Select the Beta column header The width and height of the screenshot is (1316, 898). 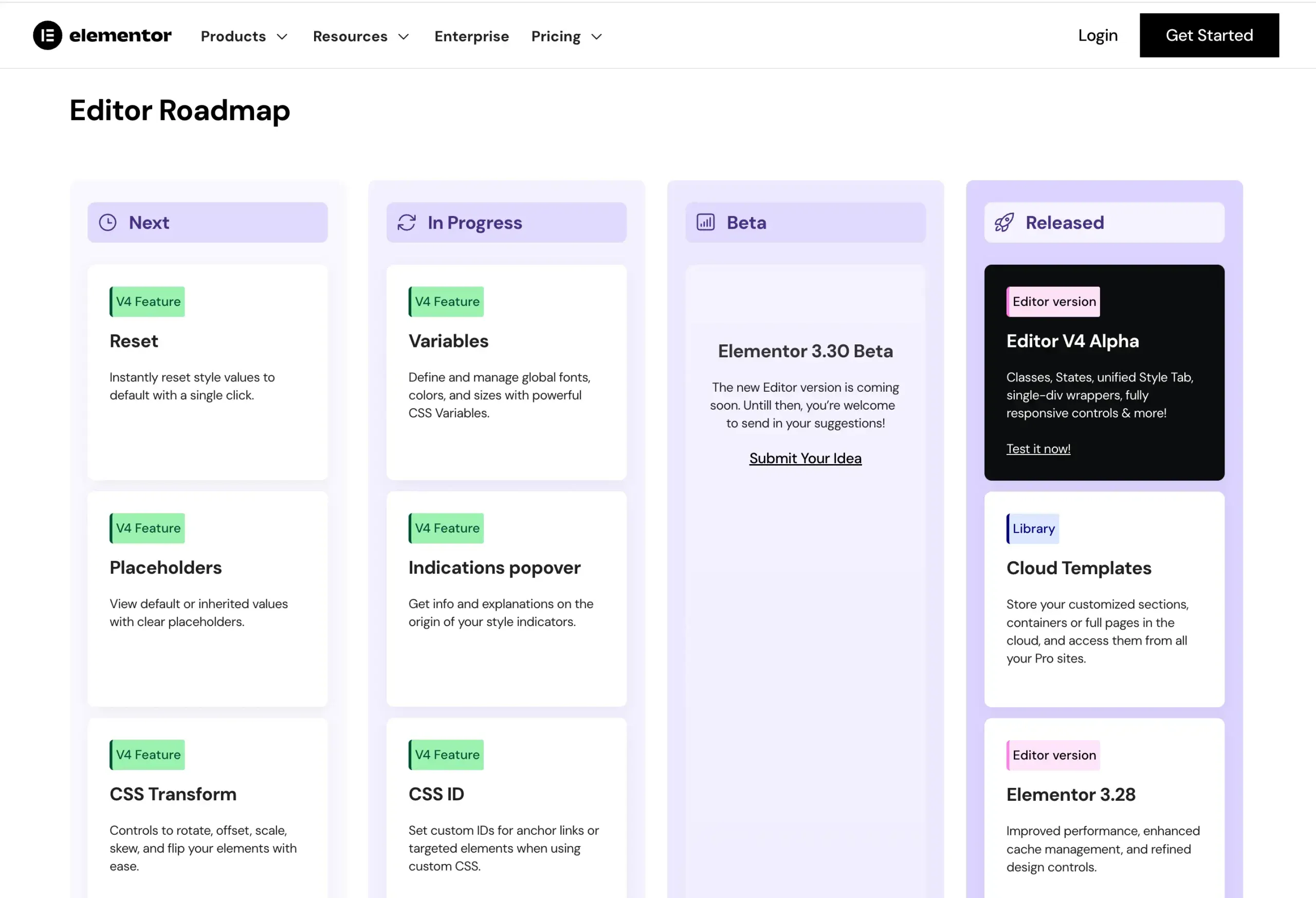click(805, 223)
